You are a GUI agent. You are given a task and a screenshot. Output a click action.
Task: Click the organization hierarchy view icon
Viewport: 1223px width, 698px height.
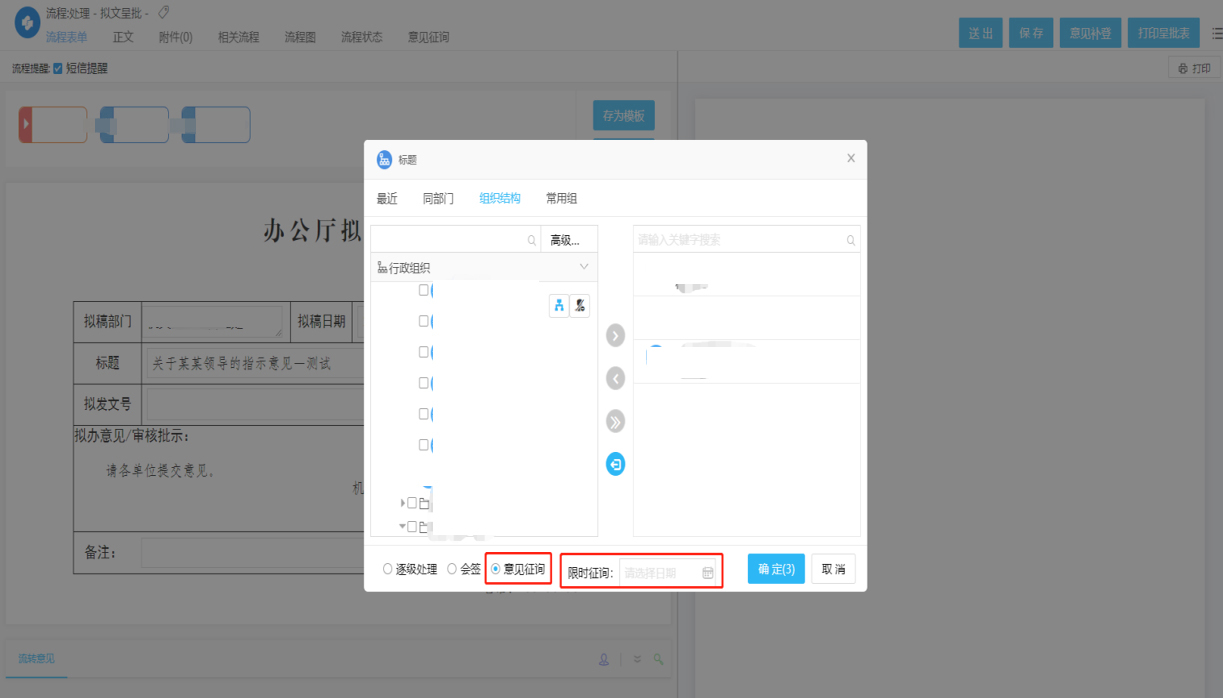[559, 306]
